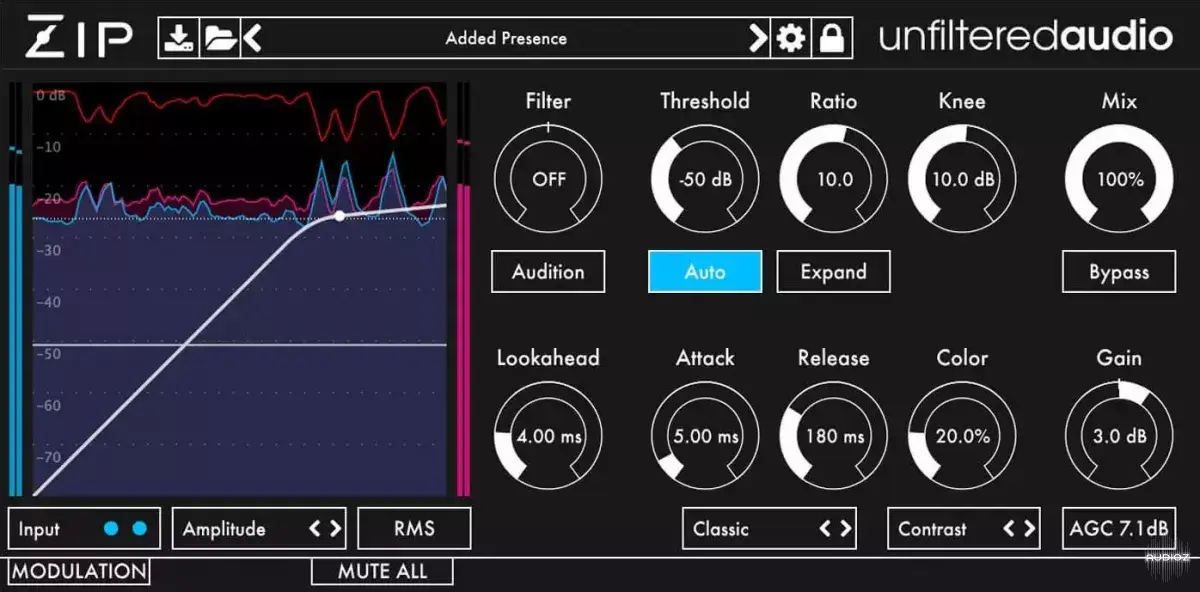Click the Lookahead label text

[x=548, y=358]
